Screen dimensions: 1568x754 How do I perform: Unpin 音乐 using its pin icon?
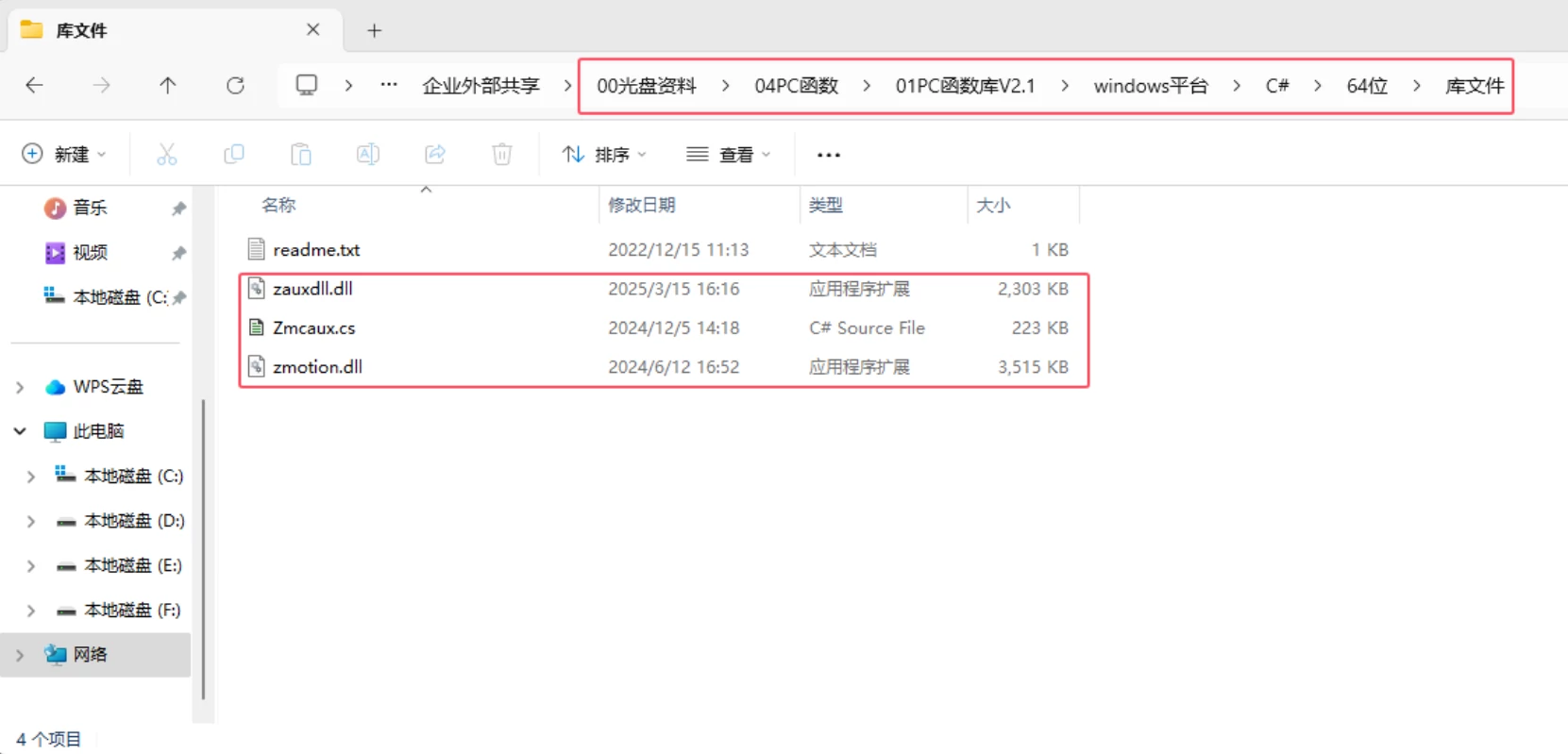[178, 209]
